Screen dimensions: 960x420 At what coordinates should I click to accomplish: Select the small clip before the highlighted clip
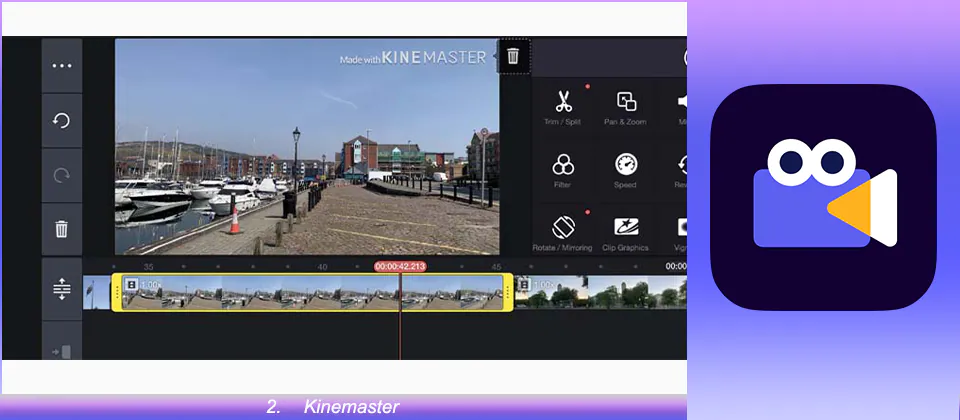pos(97,293)
